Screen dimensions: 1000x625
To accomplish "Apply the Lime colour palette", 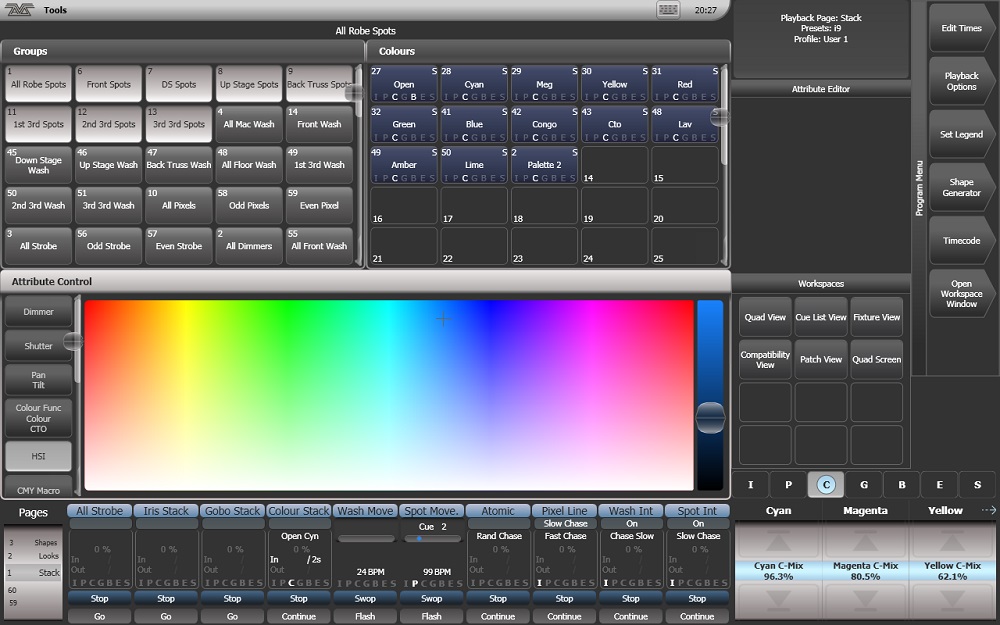I will click(x=474, y=165).
